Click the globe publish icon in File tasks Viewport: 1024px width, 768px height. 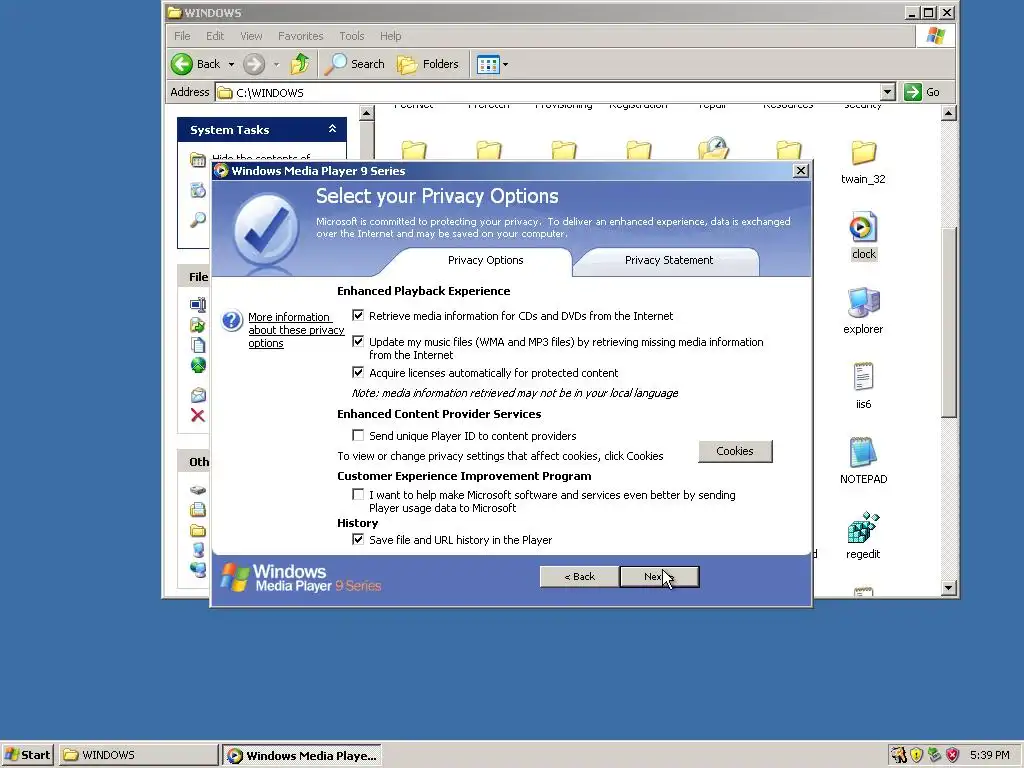[198, 365]
